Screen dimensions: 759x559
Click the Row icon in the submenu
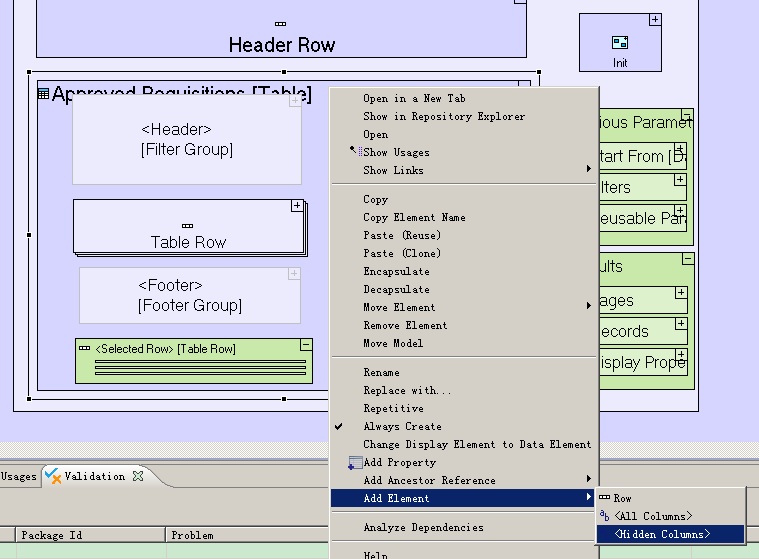point(604,498)
